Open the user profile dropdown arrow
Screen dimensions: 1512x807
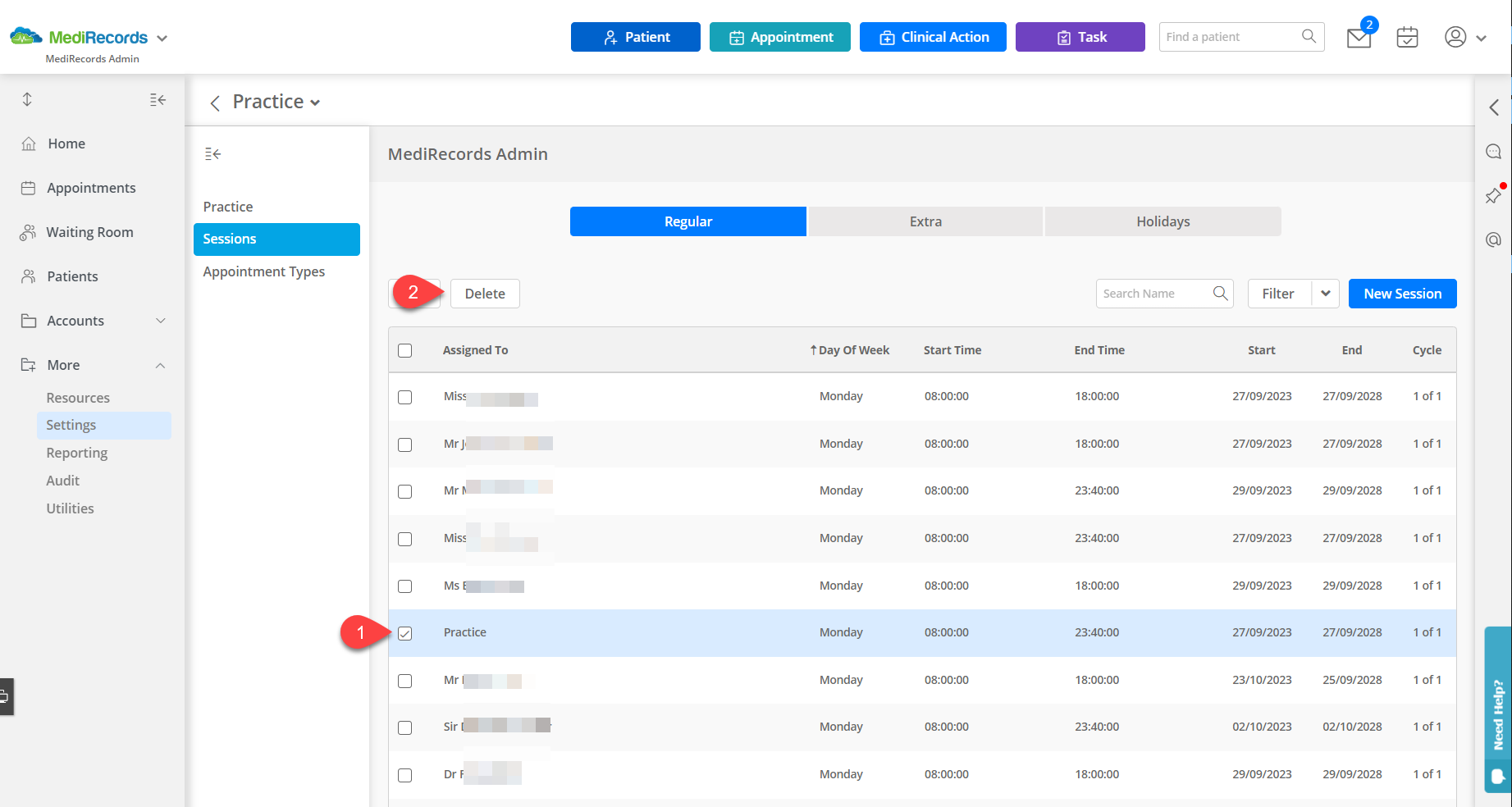1481,38
